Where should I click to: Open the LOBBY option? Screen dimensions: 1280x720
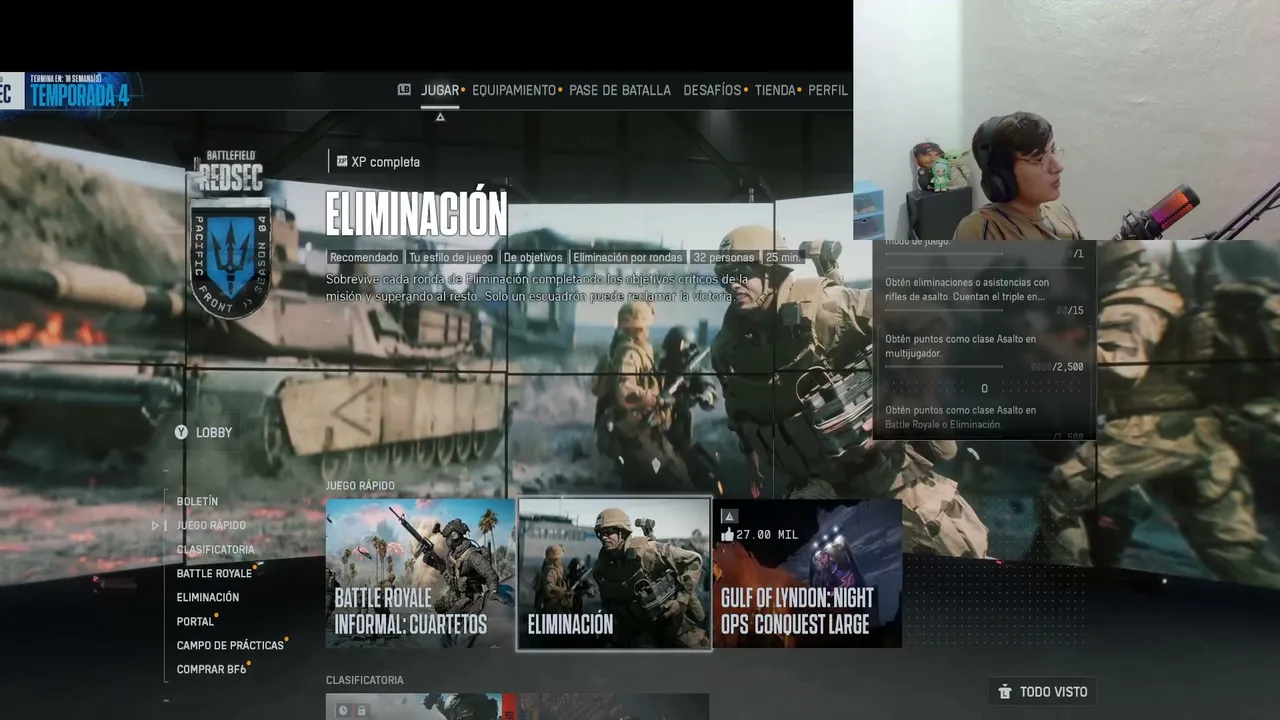coord(214,432)
